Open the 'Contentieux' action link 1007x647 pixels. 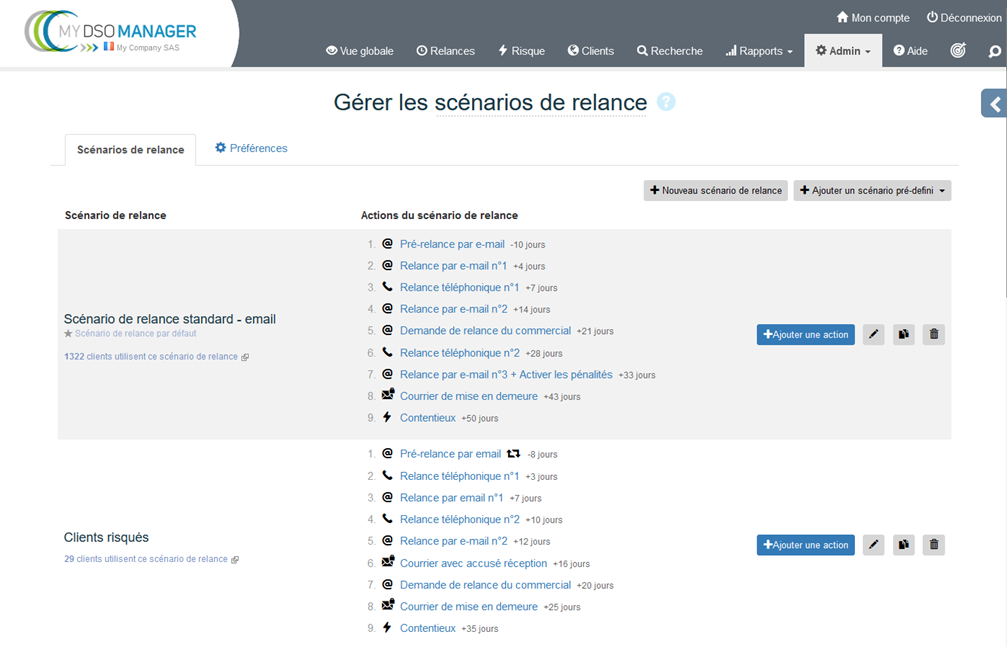(x=428, y=418)
